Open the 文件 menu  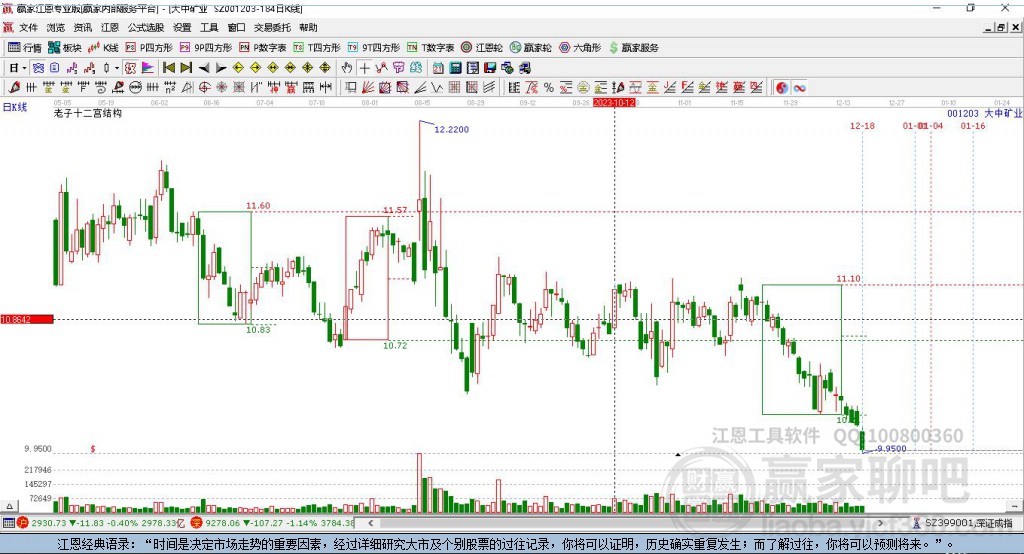tap(29, 27)
